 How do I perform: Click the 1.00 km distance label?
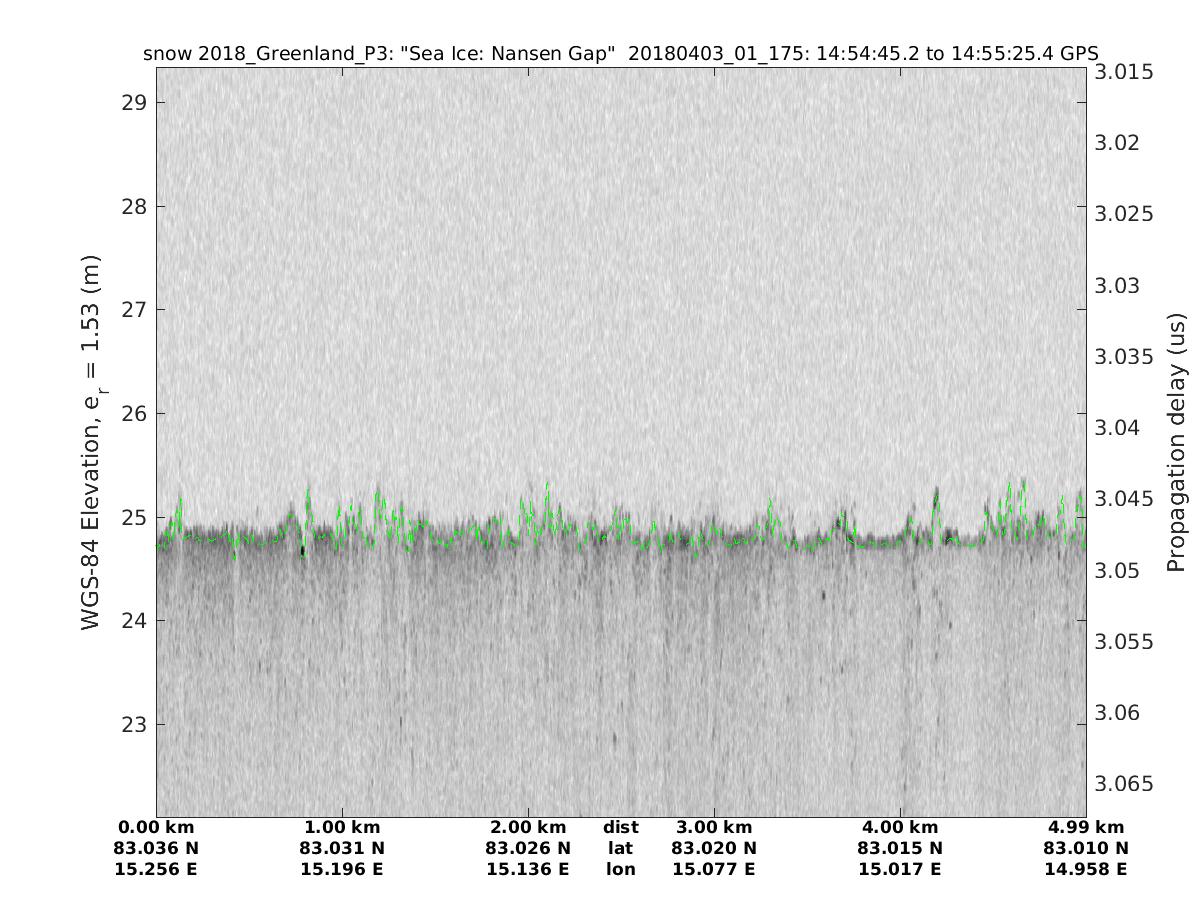click(x=343, y=828)
